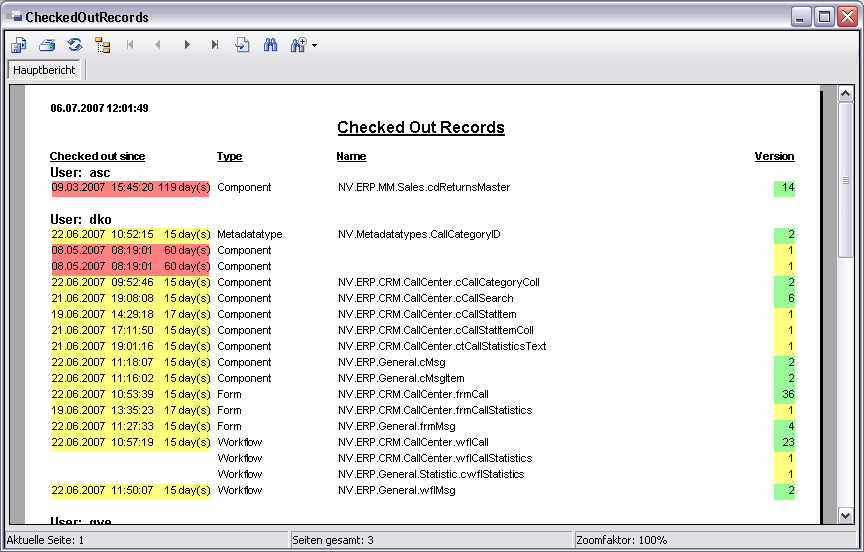Click the report timestamp 06.07.2007 12:01:49
864x552 pixels.
(99, 108)
